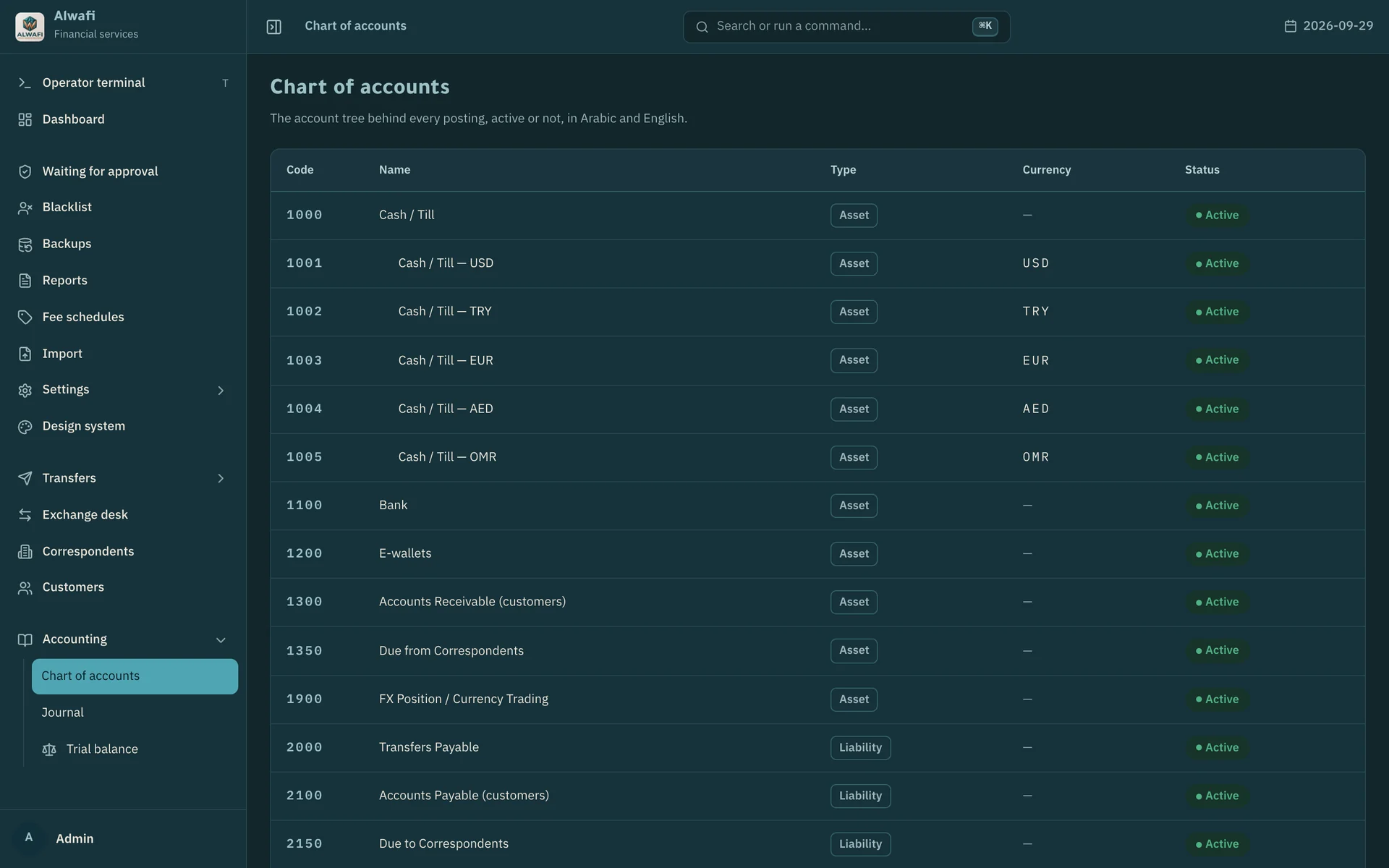Click the Dashboard grid icon
The height and width of the screenshot is (868, 1389).
tap(25, 119)
